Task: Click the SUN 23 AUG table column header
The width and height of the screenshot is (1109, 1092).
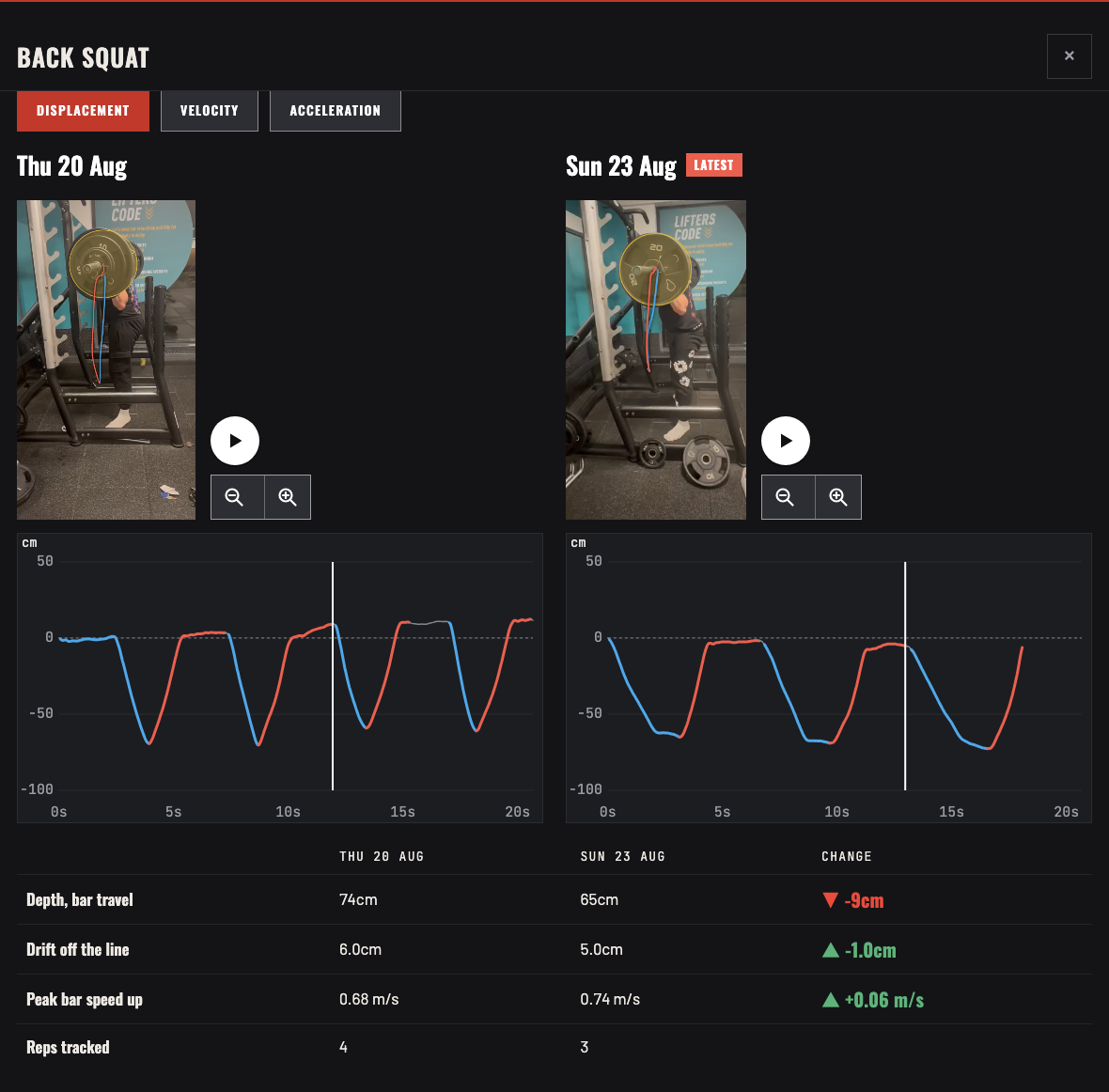Action: click(x=622, y=856)
